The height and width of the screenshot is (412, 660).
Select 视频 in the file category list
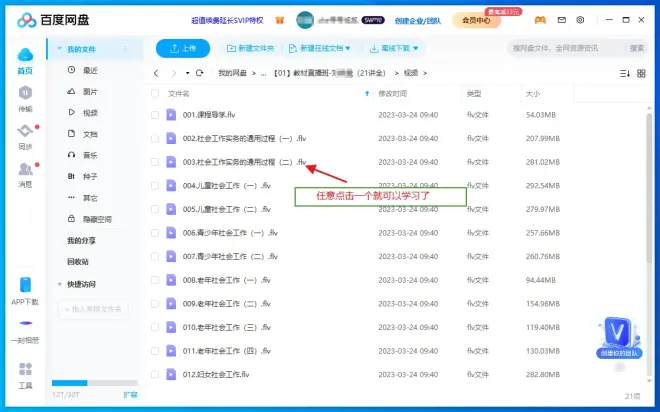pos(90,113)
